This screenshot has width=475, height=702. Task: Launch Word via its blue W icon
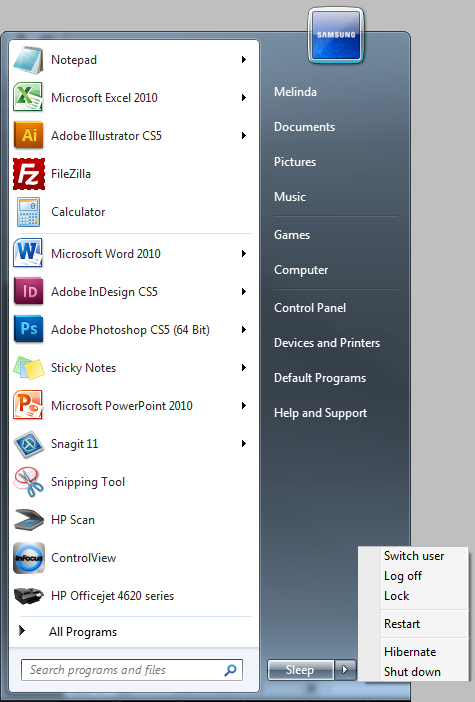[x=28, y=253]
